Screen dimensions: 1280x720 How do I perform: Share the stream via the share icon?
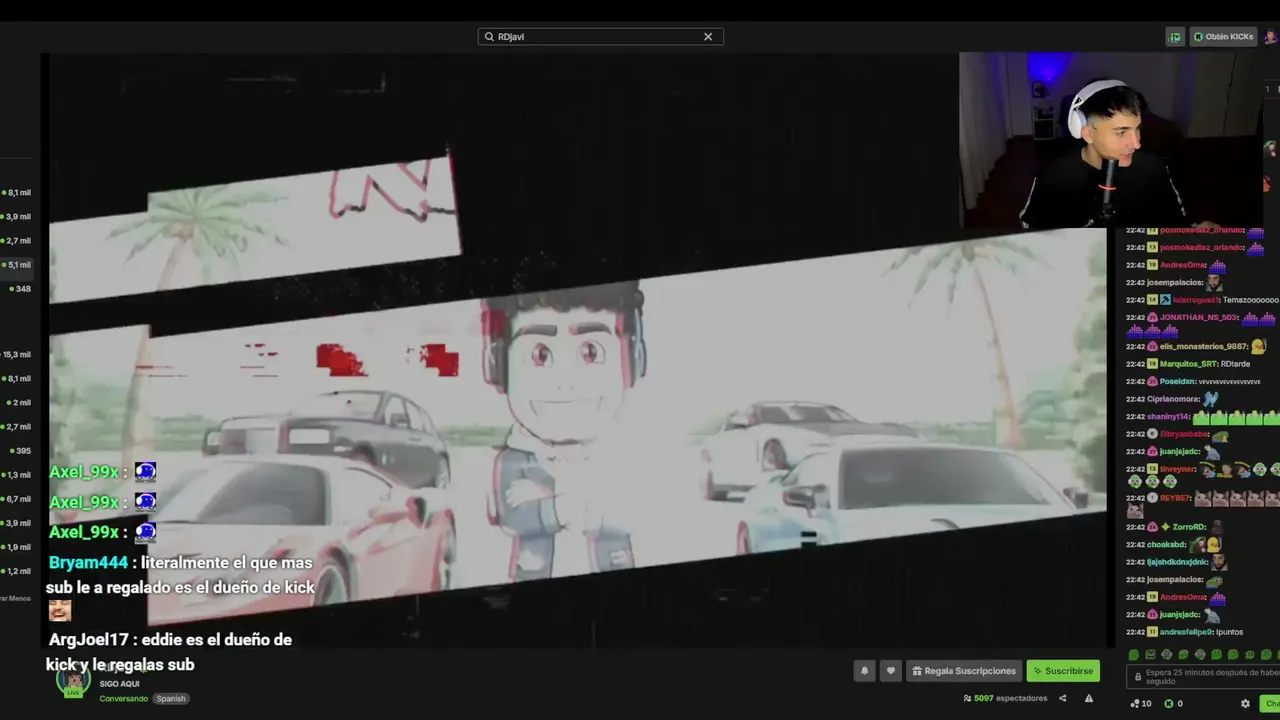pos(1063,698)
